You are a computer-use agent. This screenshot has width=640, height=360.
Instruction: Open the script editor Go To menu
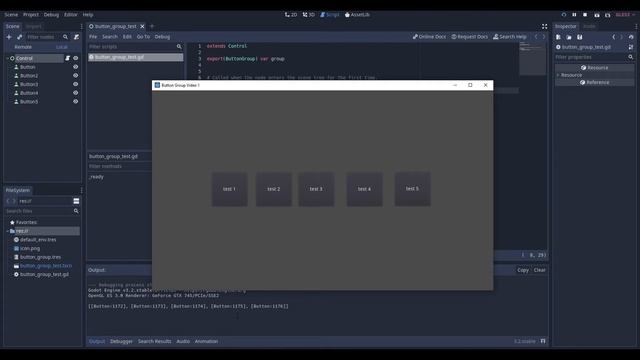point(143,37)
